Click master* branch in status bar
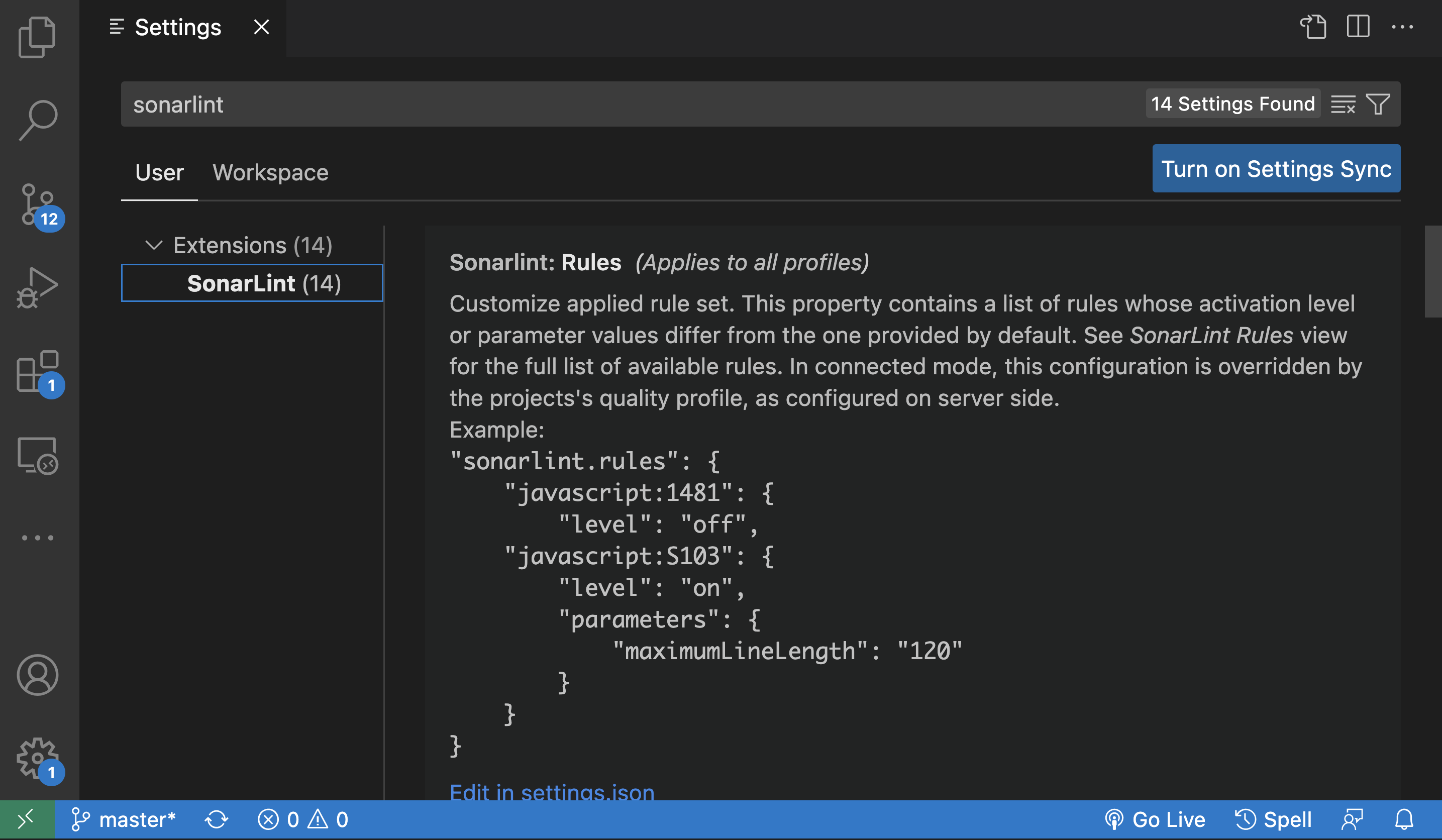This screenshot has width=1442, height=840. [x=124, y=819]
